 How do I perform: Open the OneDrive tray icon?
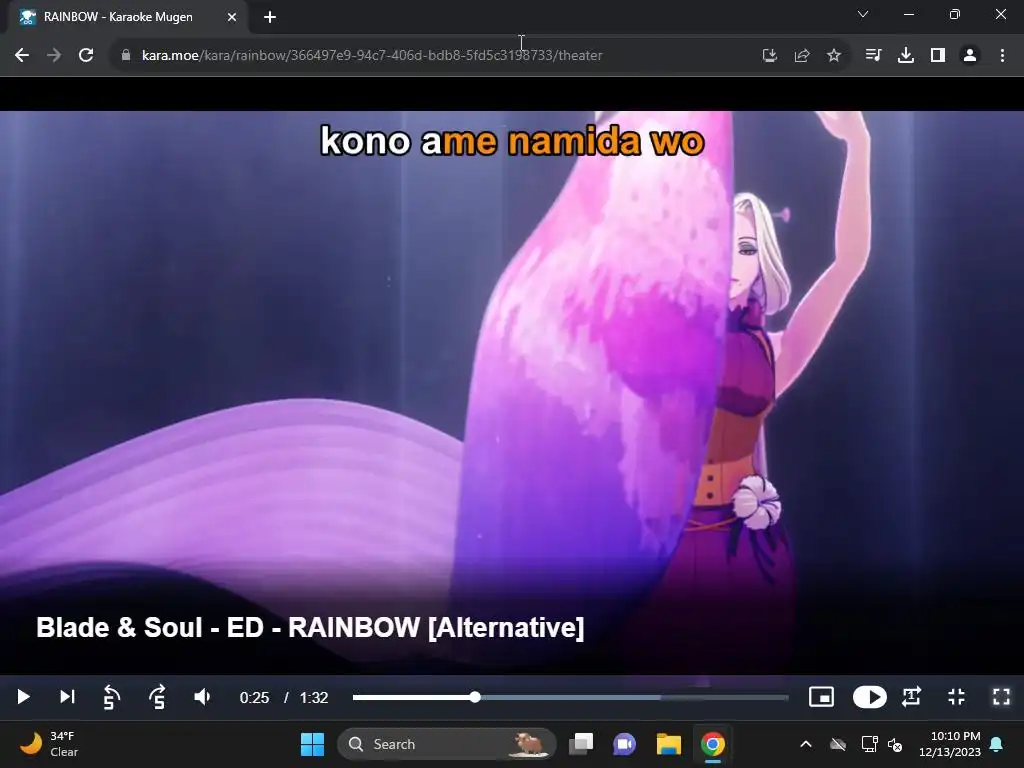(838, 744)
